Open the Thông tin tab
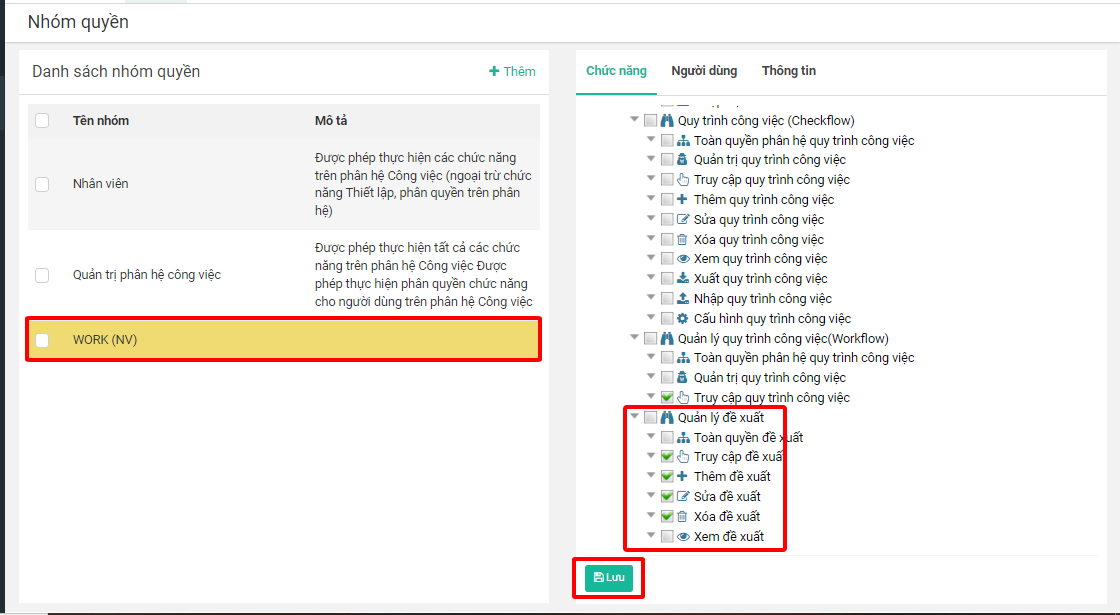Screen dimensions: 1120x615 pyautogui.click(x=788, y=71)
